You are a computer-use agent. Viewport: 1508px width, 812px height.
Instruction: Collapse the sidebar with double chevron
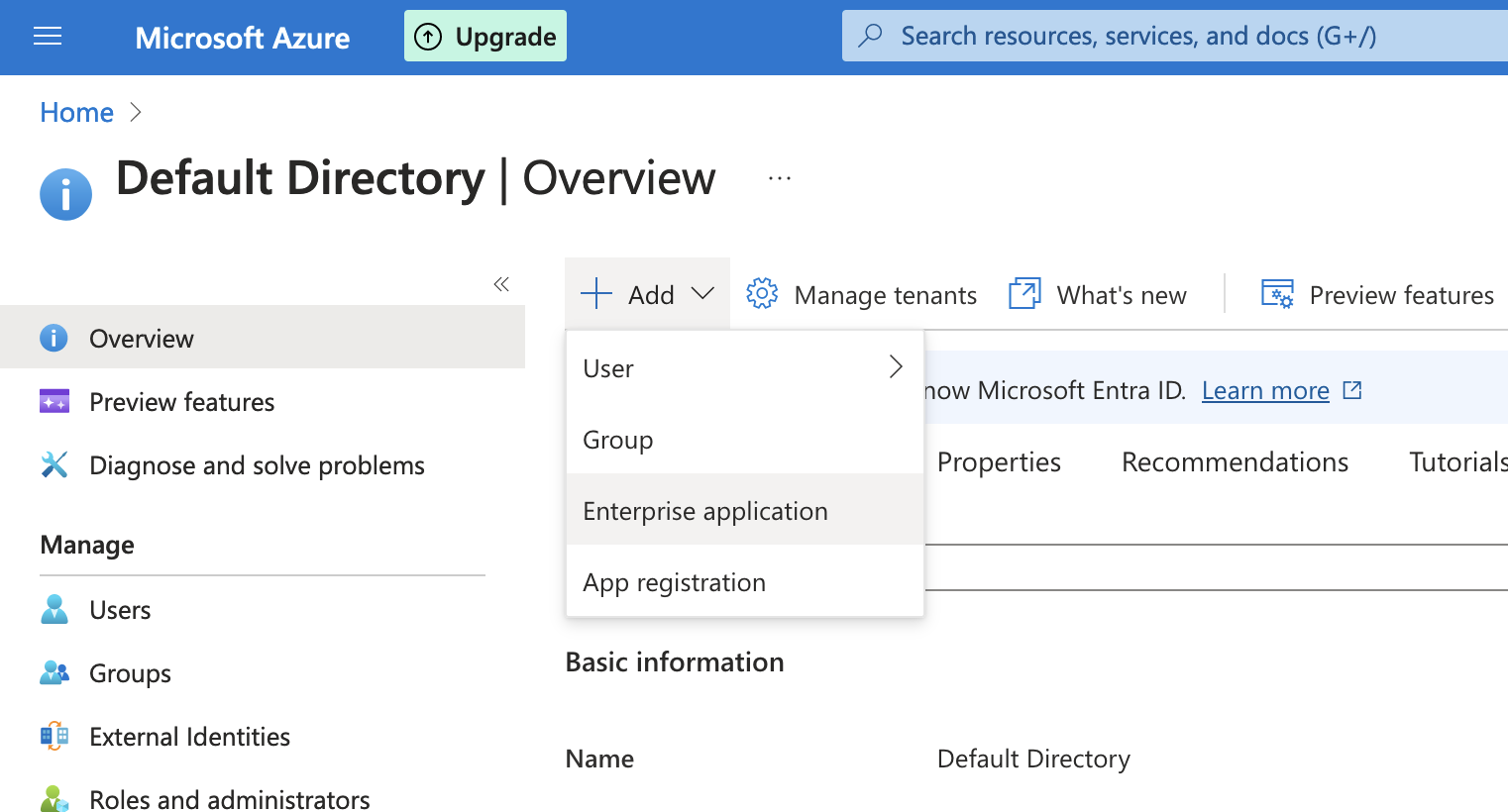click(x=501, y=285)
